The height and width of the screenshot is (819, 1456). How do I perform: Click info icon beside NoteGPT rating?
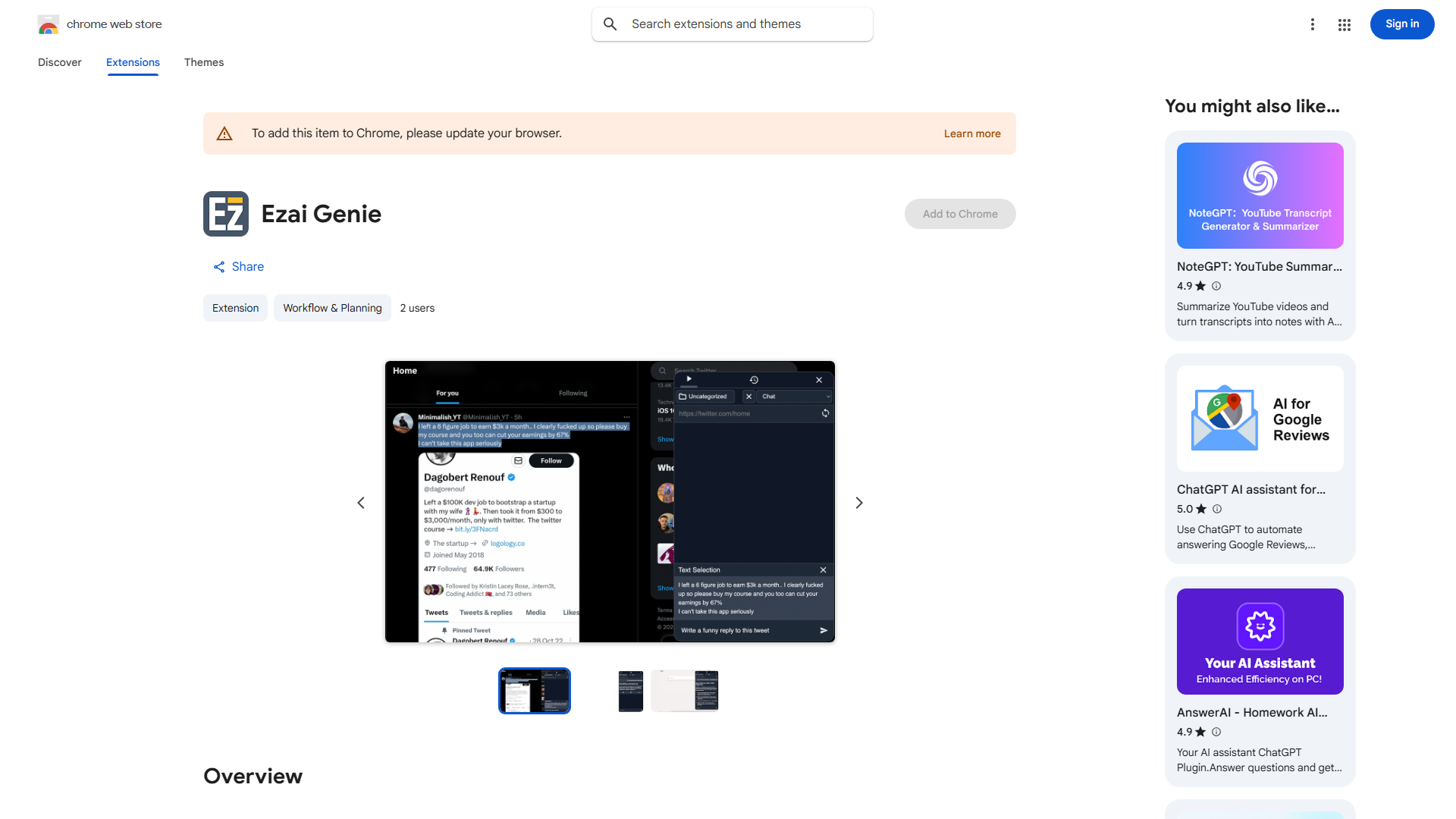(x=1216, y=286)
